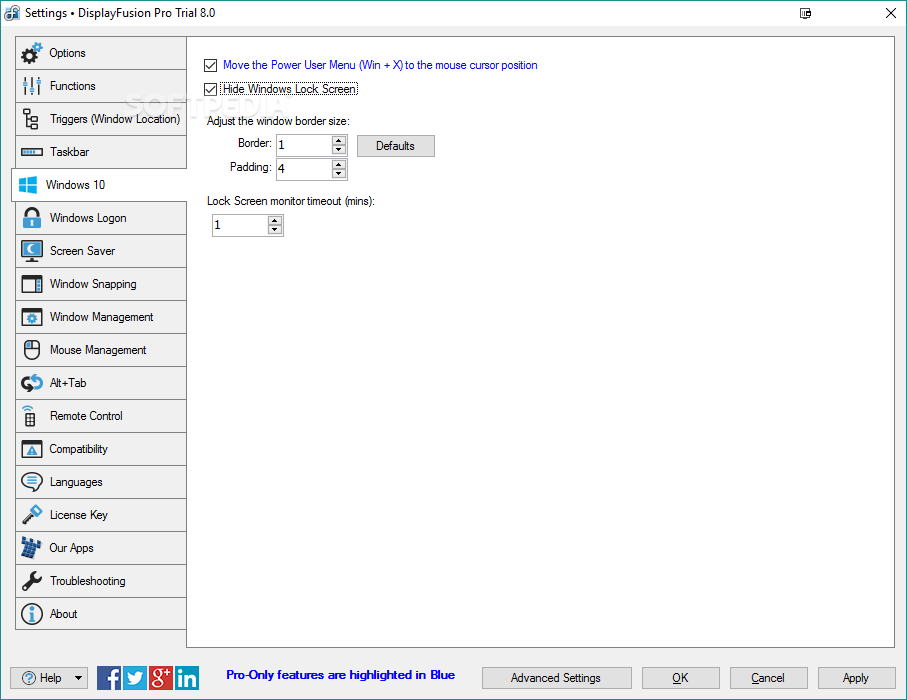Click the Options gear icon
This screenshot has height=700, width=907.
click(31, 53)
